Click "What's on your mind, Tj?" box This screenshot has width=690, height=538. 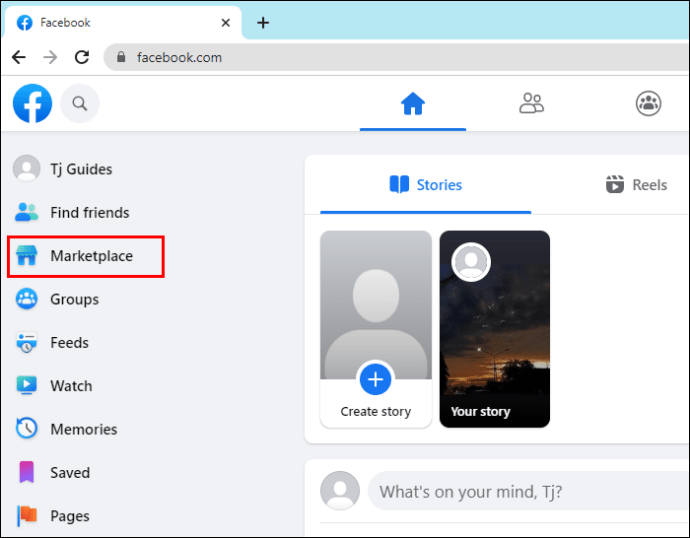[528, 491]
